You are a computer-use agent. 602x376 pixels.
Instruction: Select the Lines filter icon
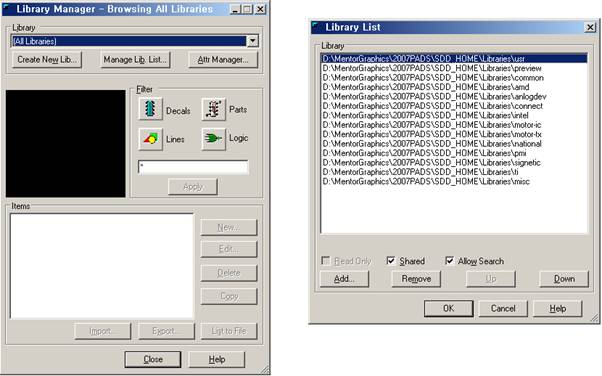pyautogui.click(x=150, y=139)
